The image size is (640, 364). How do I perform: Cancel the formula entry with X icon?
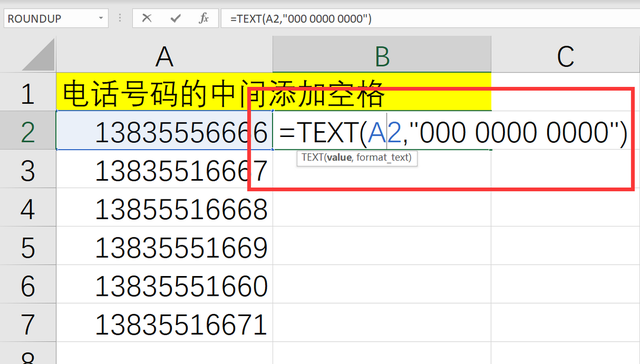[147, 18]
